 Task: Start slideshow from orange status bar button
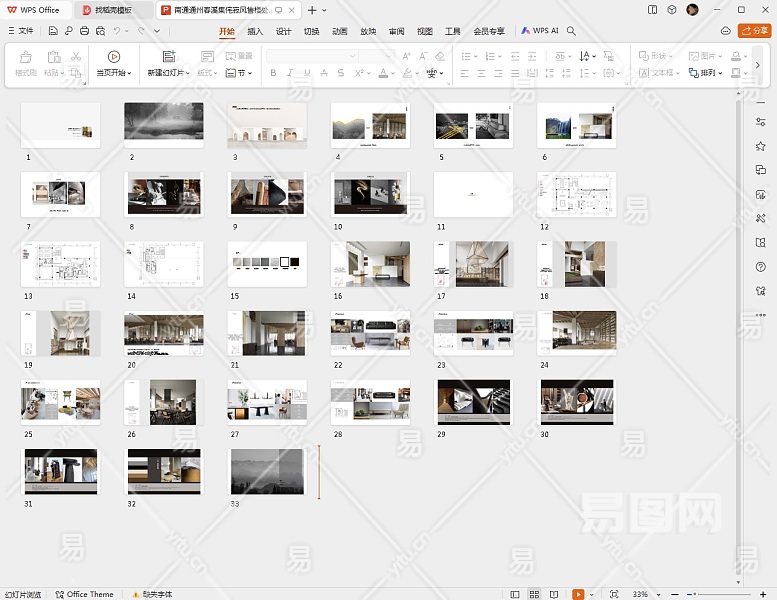click(578, 594)
